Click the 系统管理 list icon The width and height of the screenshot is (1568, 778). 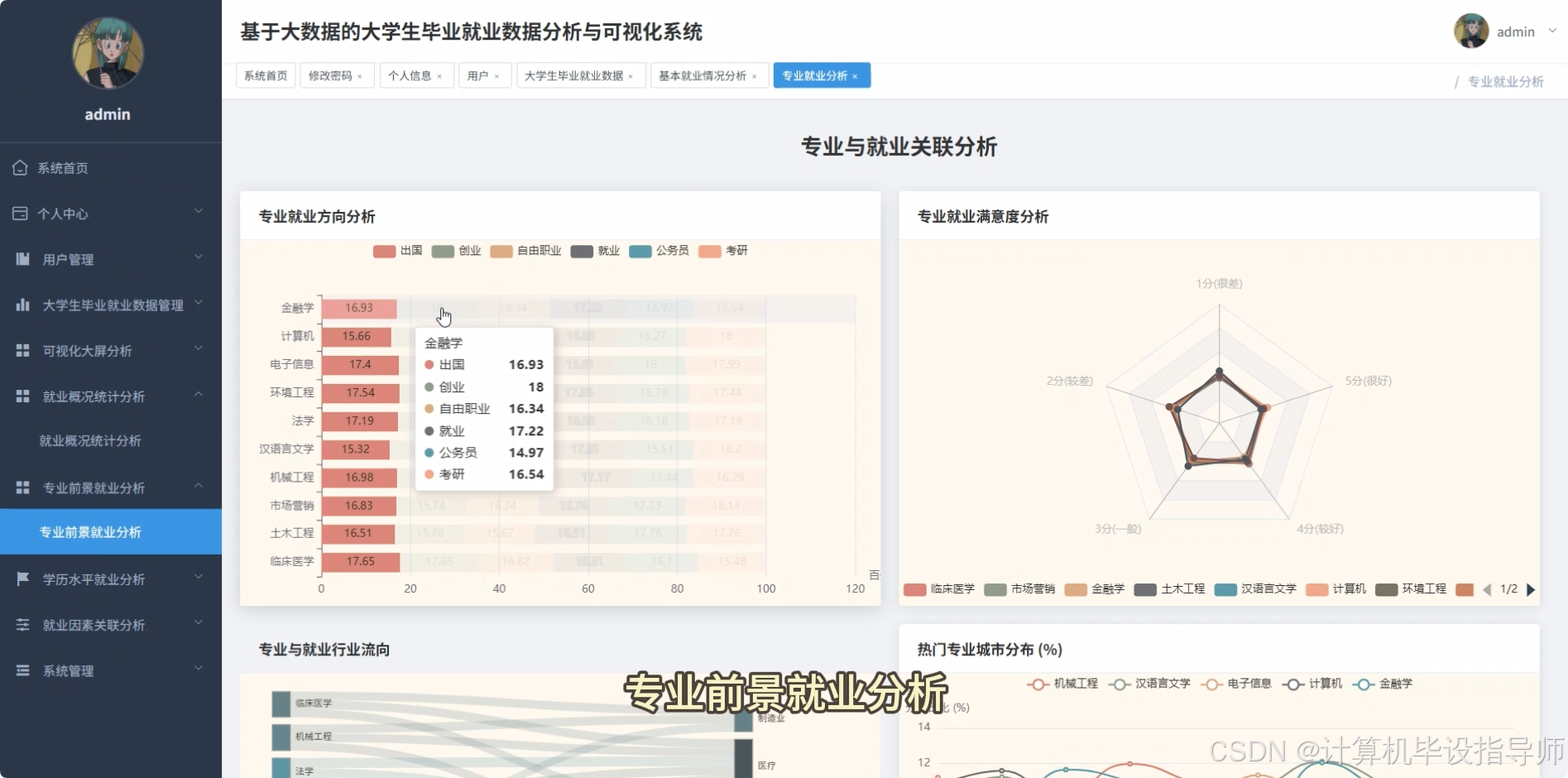[x=21, y=670]
